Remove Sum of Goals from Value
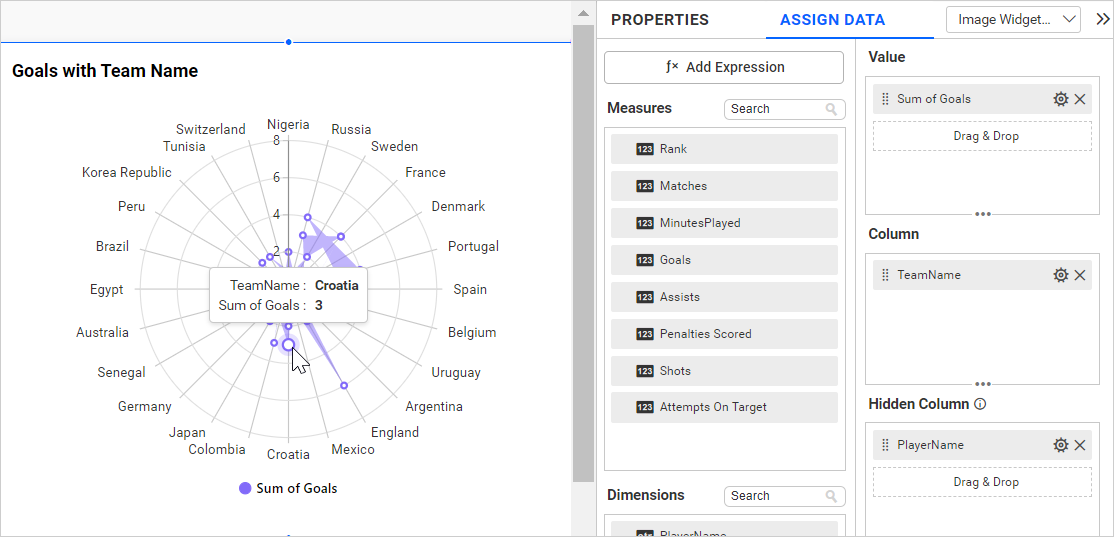Screen dimensions: 1114x537 (x=1080, y=99)
